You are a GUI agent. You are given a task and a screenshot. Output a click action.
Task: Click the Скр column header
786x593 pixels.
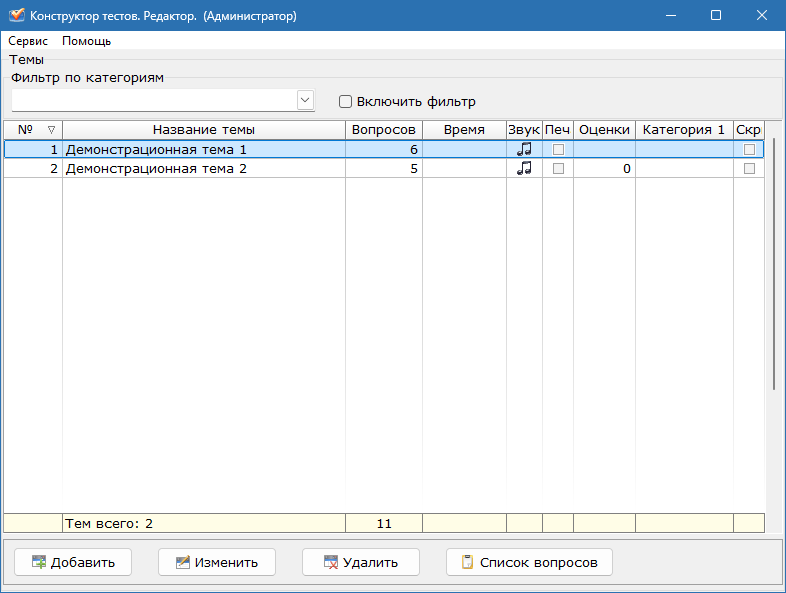coord(749,130)
